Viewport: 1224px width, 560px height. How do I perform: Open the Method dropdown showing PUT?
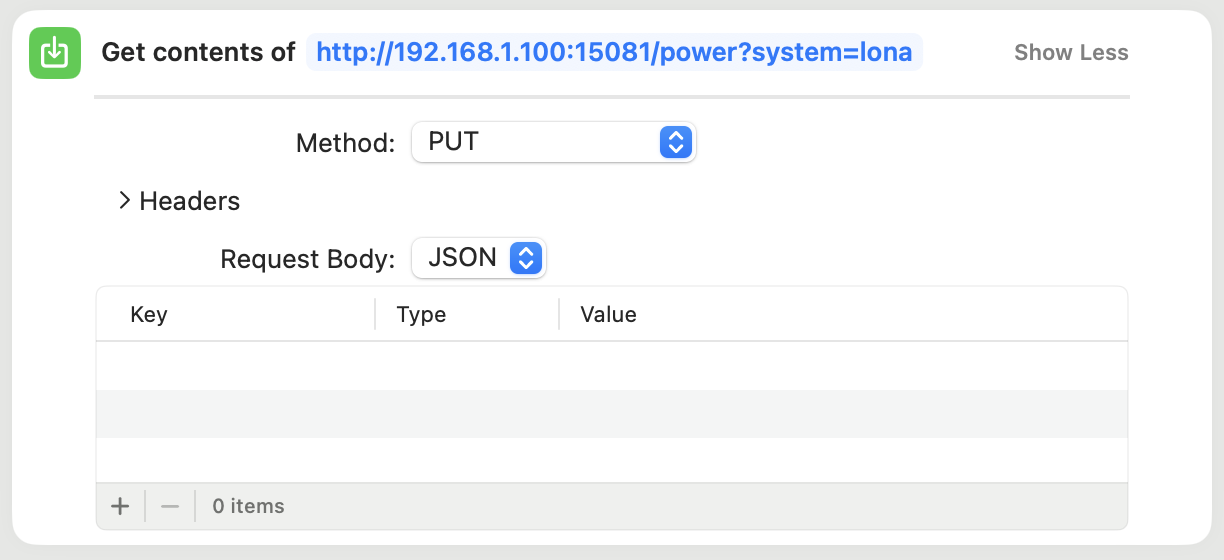click(x=553, y=142)
